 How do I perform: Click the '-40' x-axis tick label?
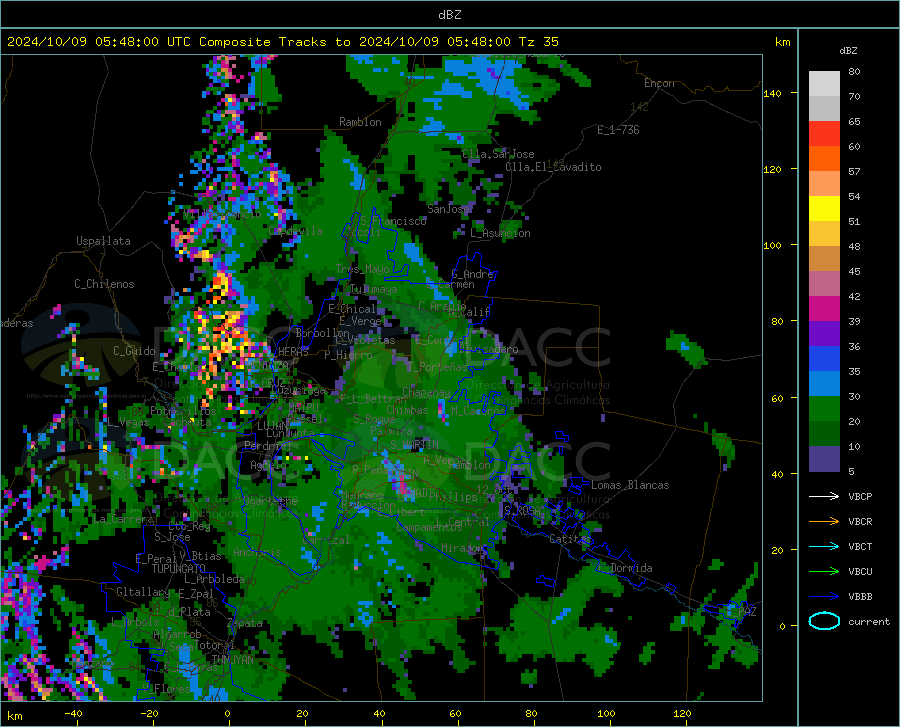[x=73, y=713]
